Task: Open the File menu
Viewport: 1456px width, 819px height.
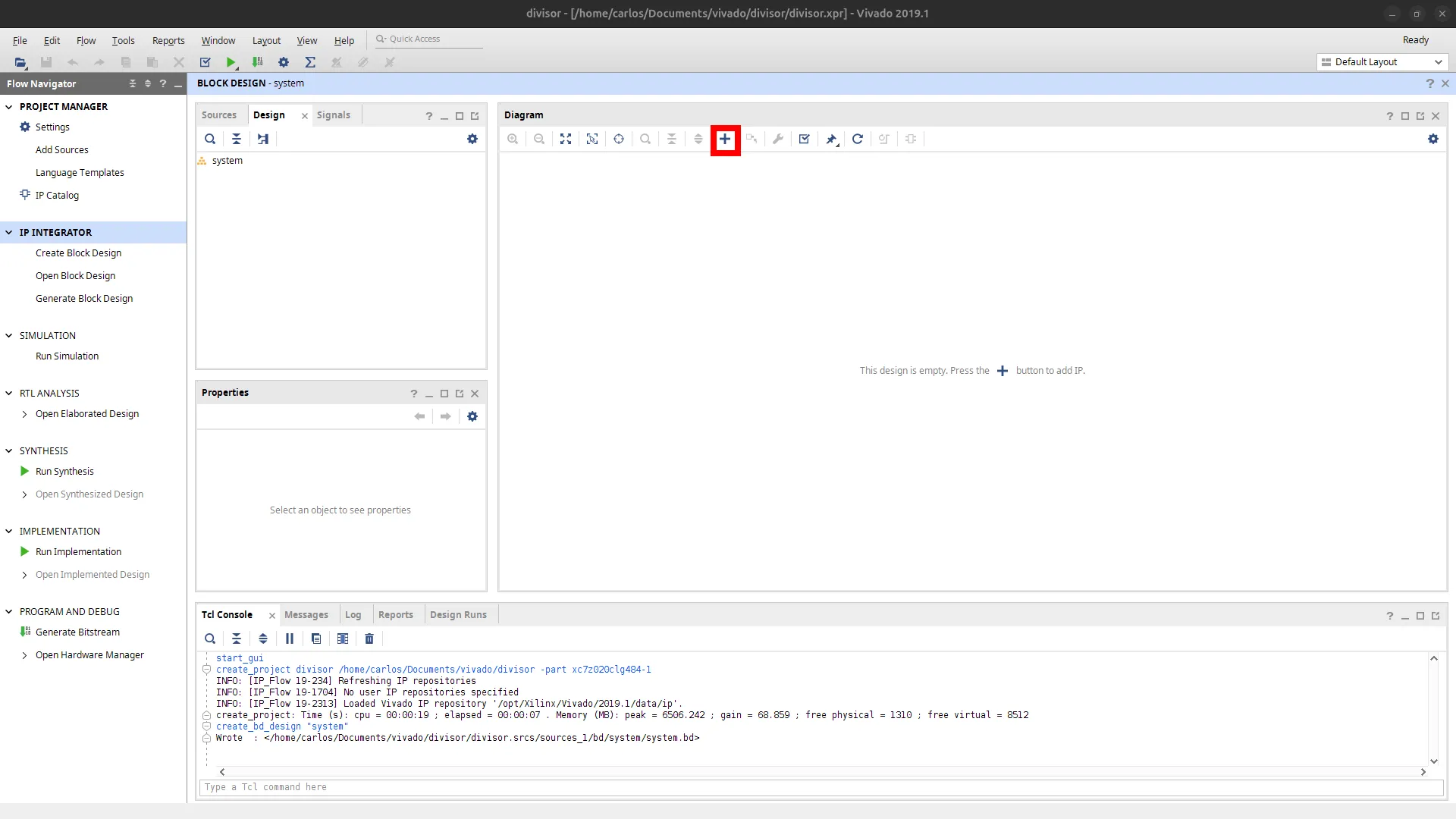Action: coord(20,40)
